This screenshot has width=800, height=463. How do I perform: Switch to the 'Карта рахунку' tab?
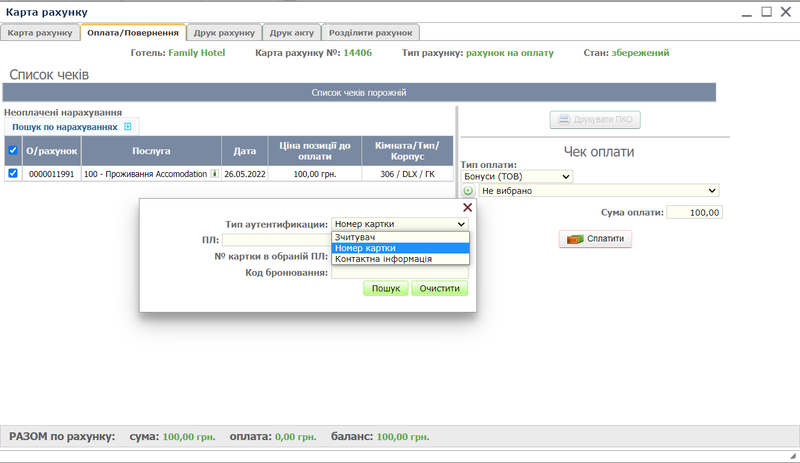[40, 32]
